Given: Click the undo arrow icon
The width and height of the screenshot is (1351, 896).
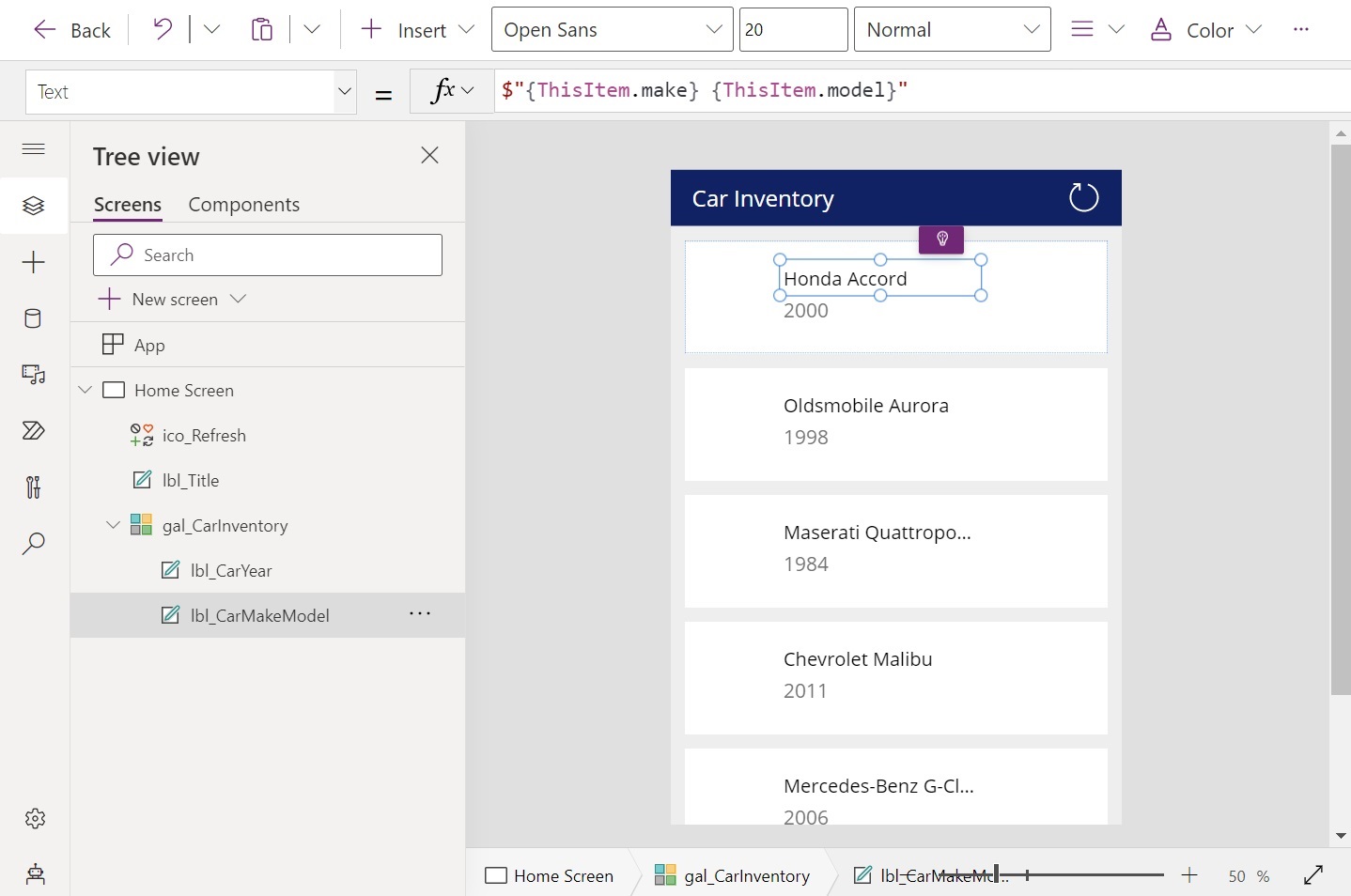Looking at the screenshot, I should click(x=163, y=30).
